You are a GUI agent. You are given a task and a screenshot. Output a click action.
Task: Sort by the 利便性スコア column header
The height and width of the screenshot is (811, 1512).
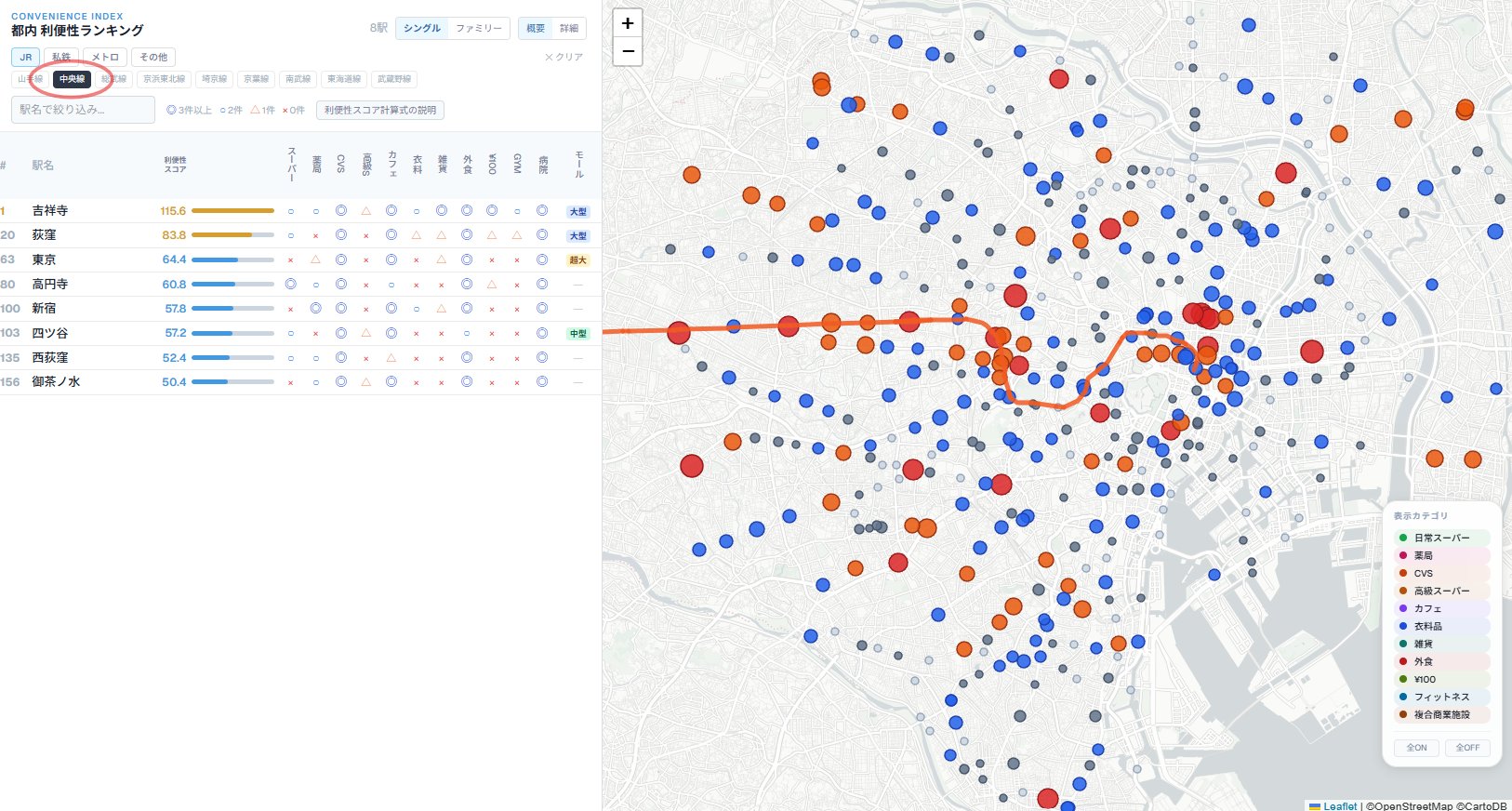(x=175, y=166)
